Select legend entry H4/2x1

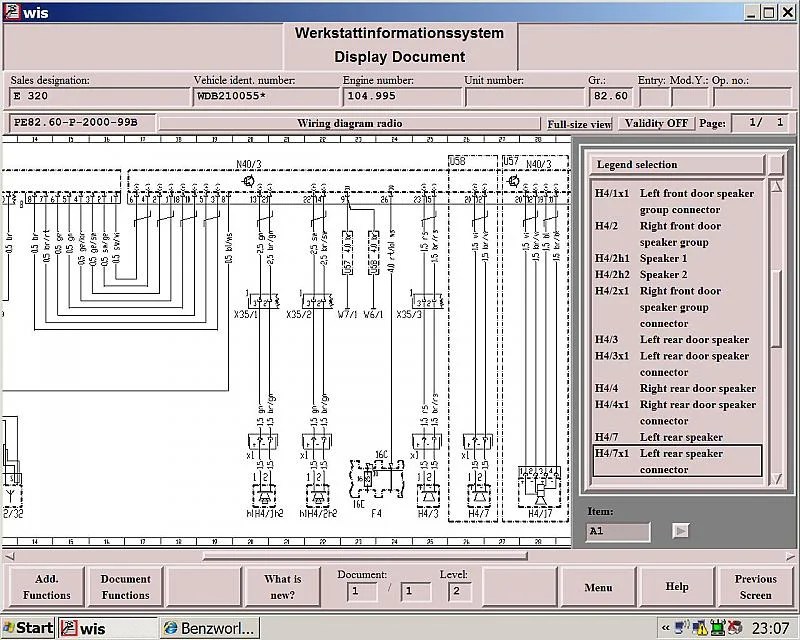tap(678, 307)
